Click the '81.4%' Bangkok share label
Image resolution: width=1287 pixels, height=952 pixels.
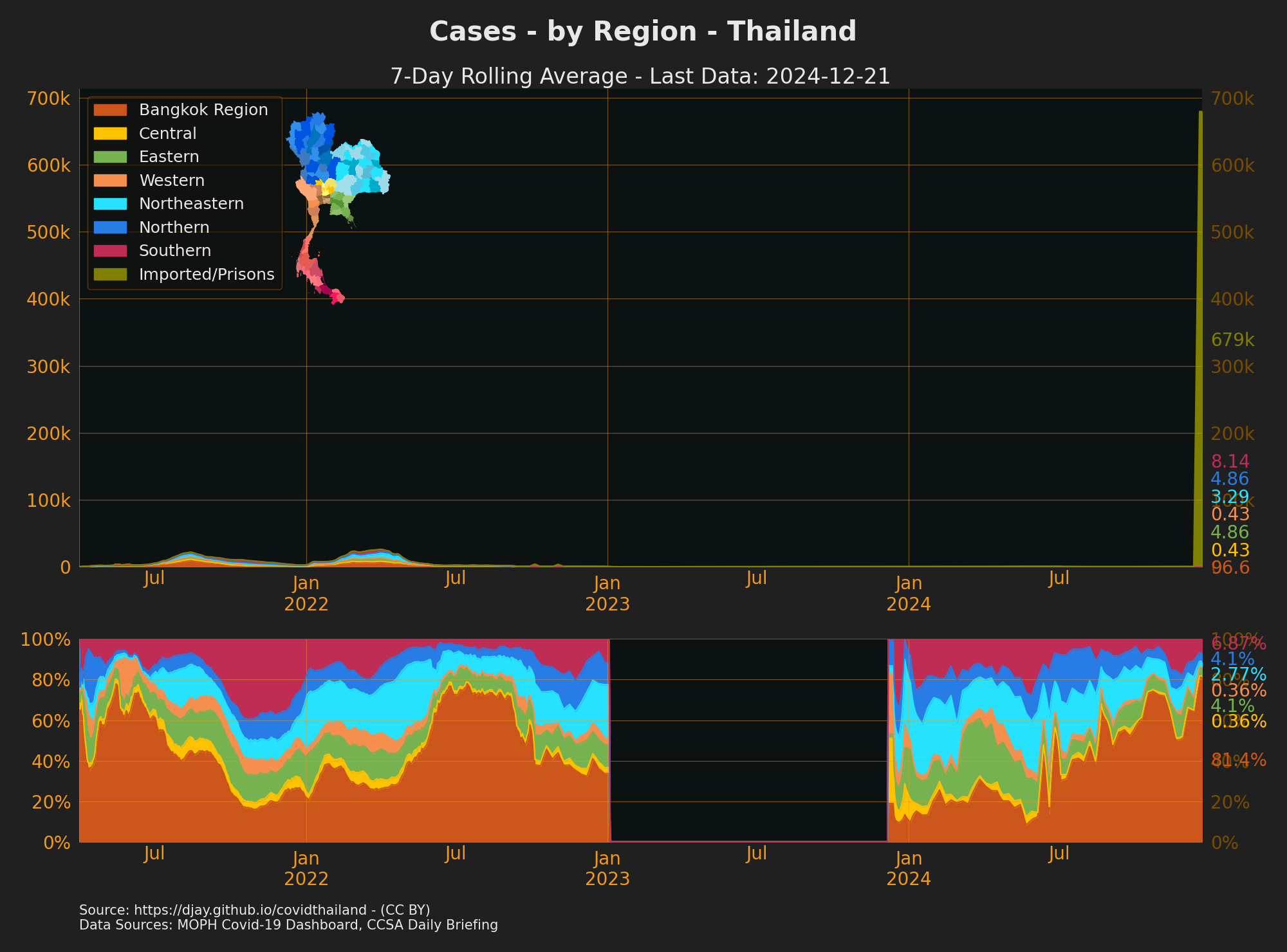(x=1239, y=760)
